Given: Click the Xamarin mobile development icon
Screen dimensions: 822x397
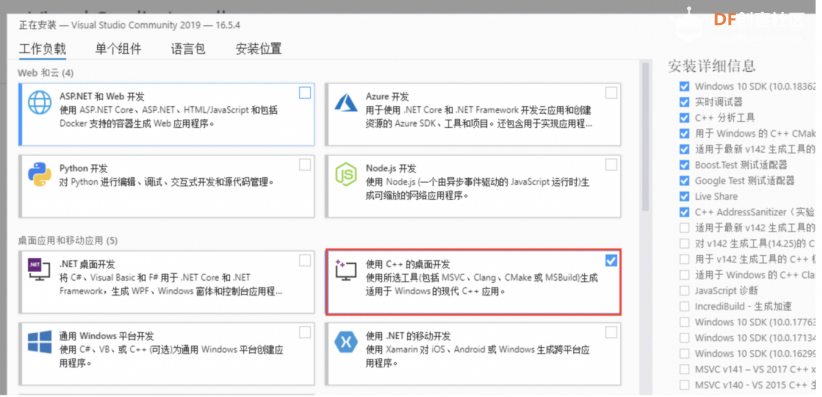Looking at the screenshot, I should point(346,342).
